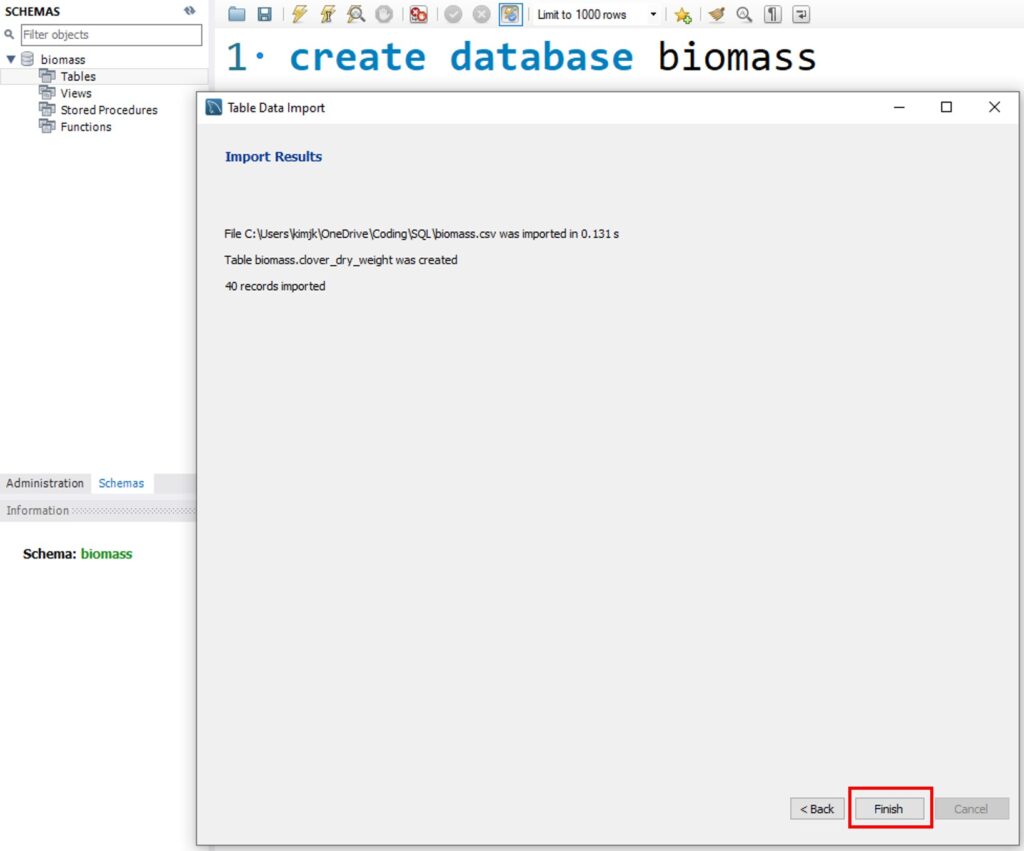Click the Back button in import wizard
Image resolution: width=1024 pixels, height=851 pixels.
[816, 809]
